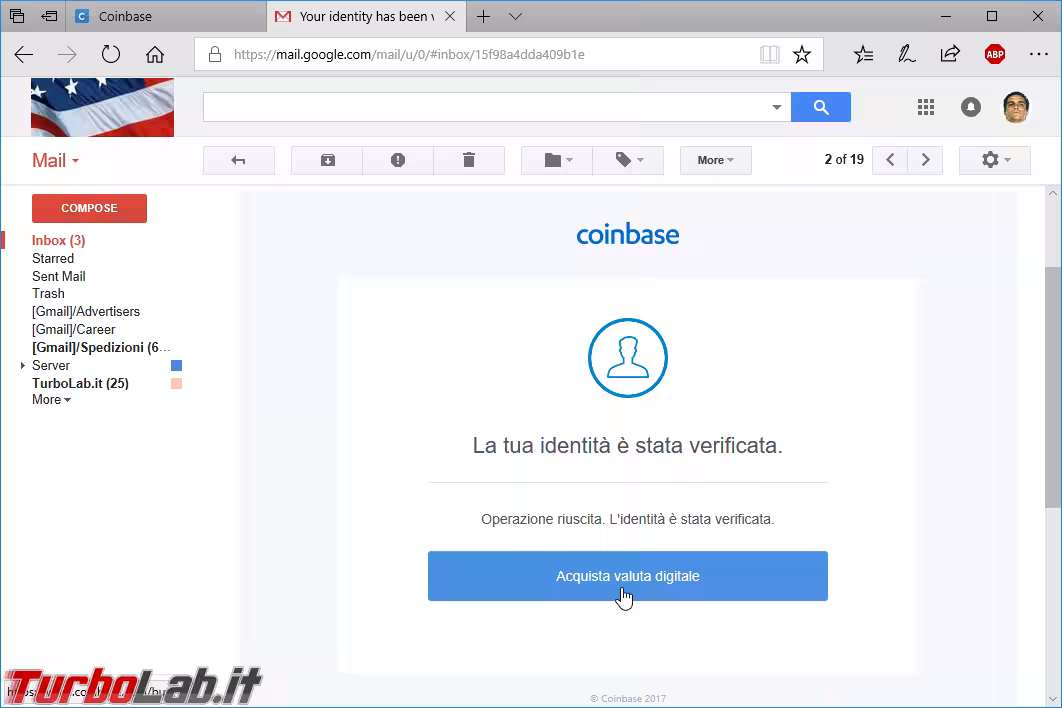Delete the email with trash icon
This screenshot has width=1062, height=708.
(x=469, y=161)
